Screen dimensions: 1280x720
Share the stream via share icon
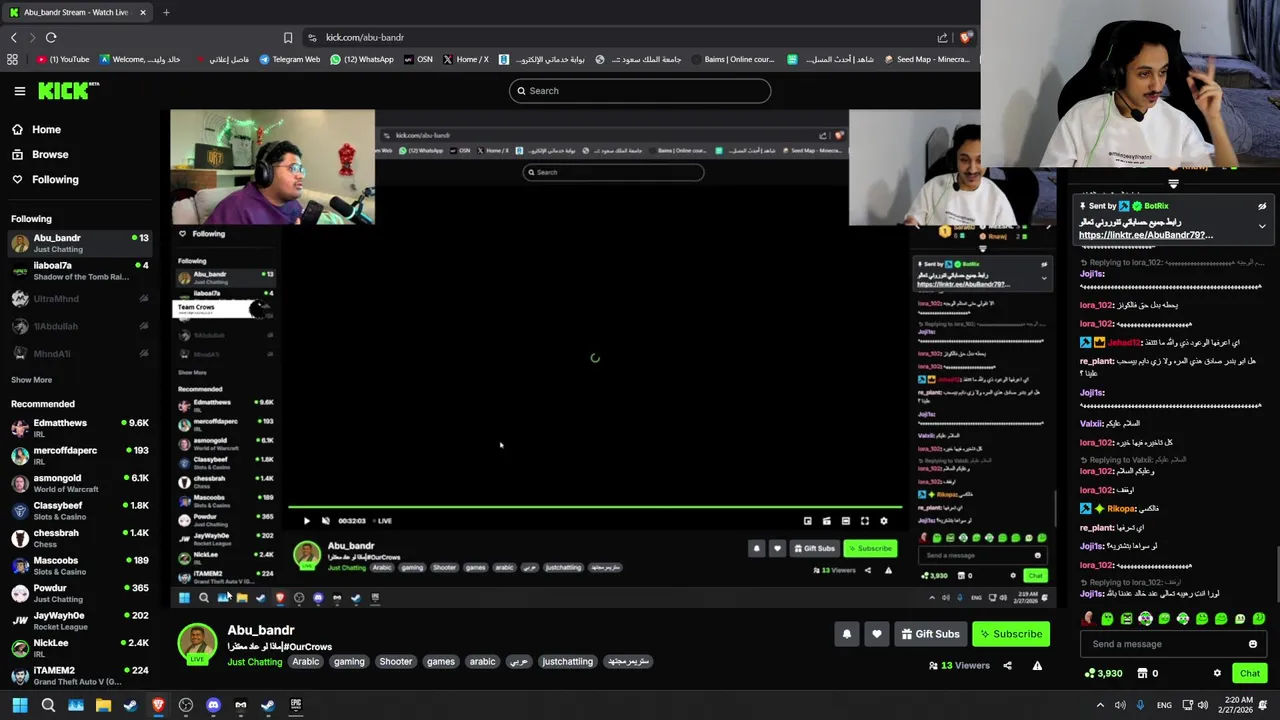point(1007,665)
